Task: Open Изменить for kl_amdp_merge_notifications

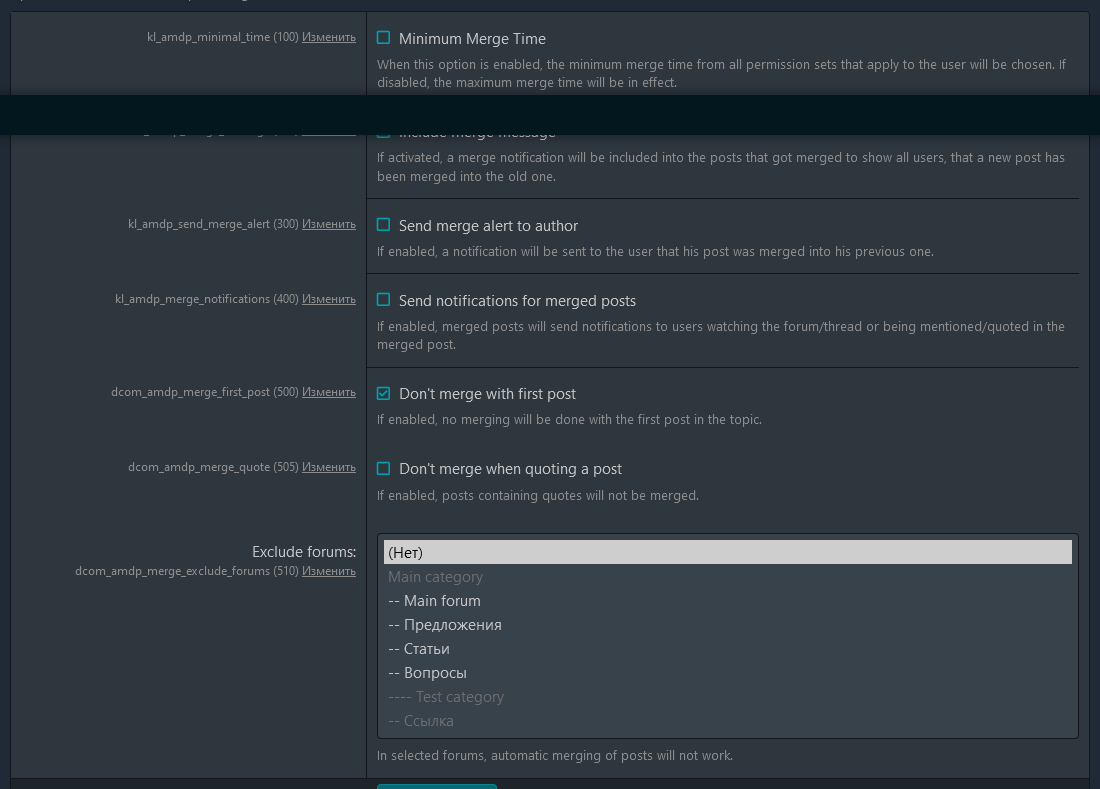Action: point(329,299)
